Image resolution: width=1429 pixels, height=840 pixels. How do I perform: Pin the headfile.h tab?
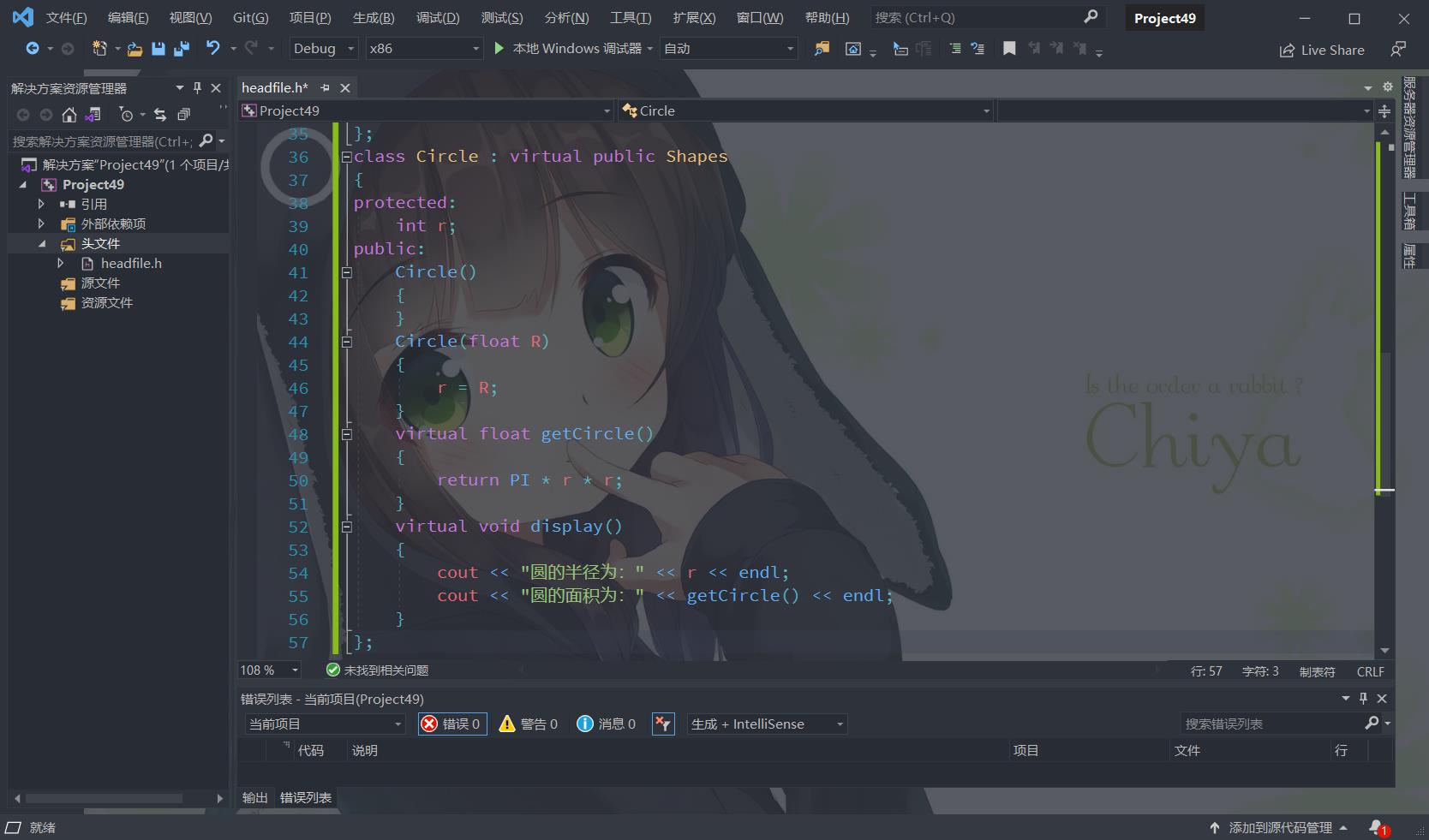325,88
